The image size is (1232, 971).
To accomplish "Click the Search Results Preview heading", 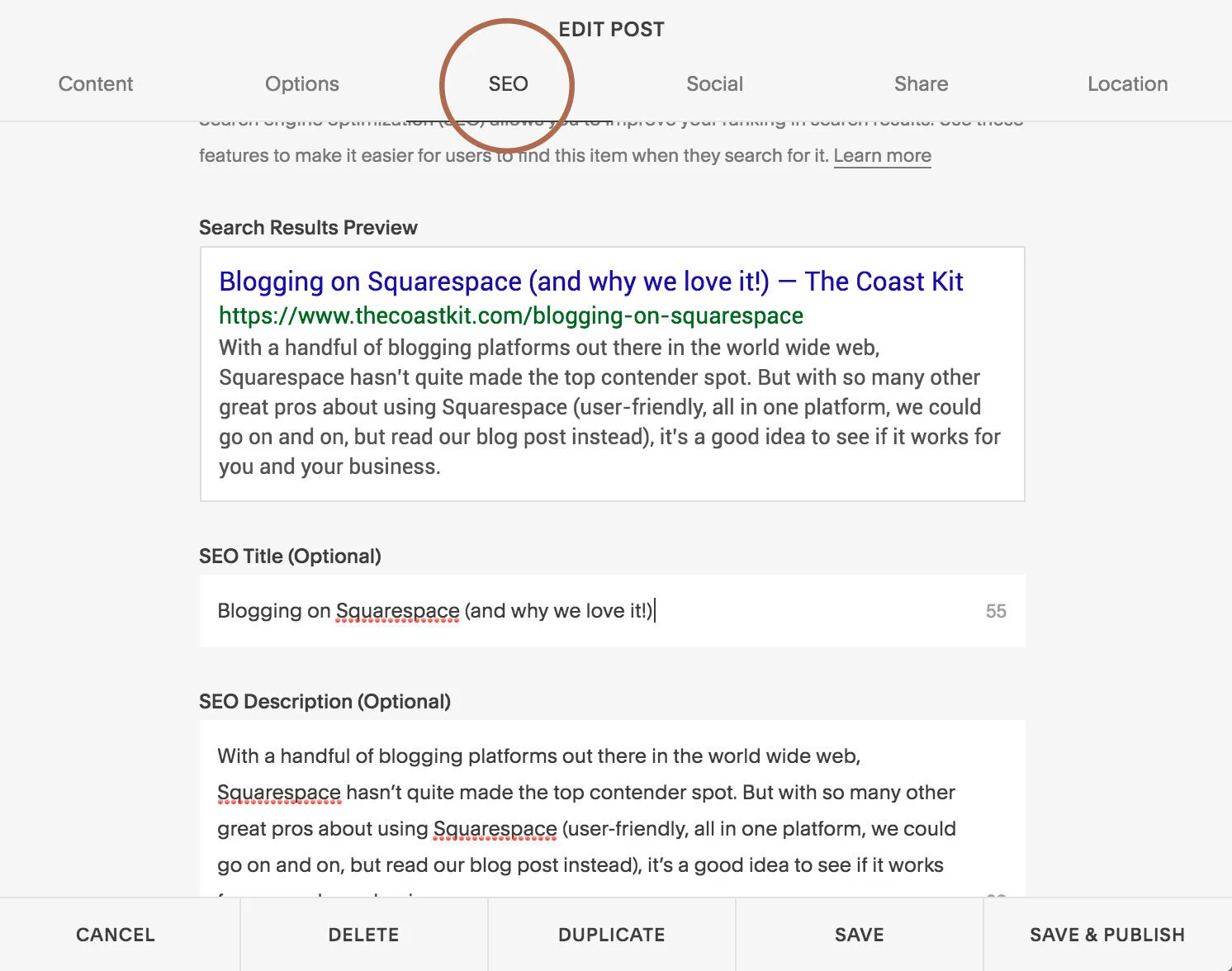I will (x=308, y=227).
